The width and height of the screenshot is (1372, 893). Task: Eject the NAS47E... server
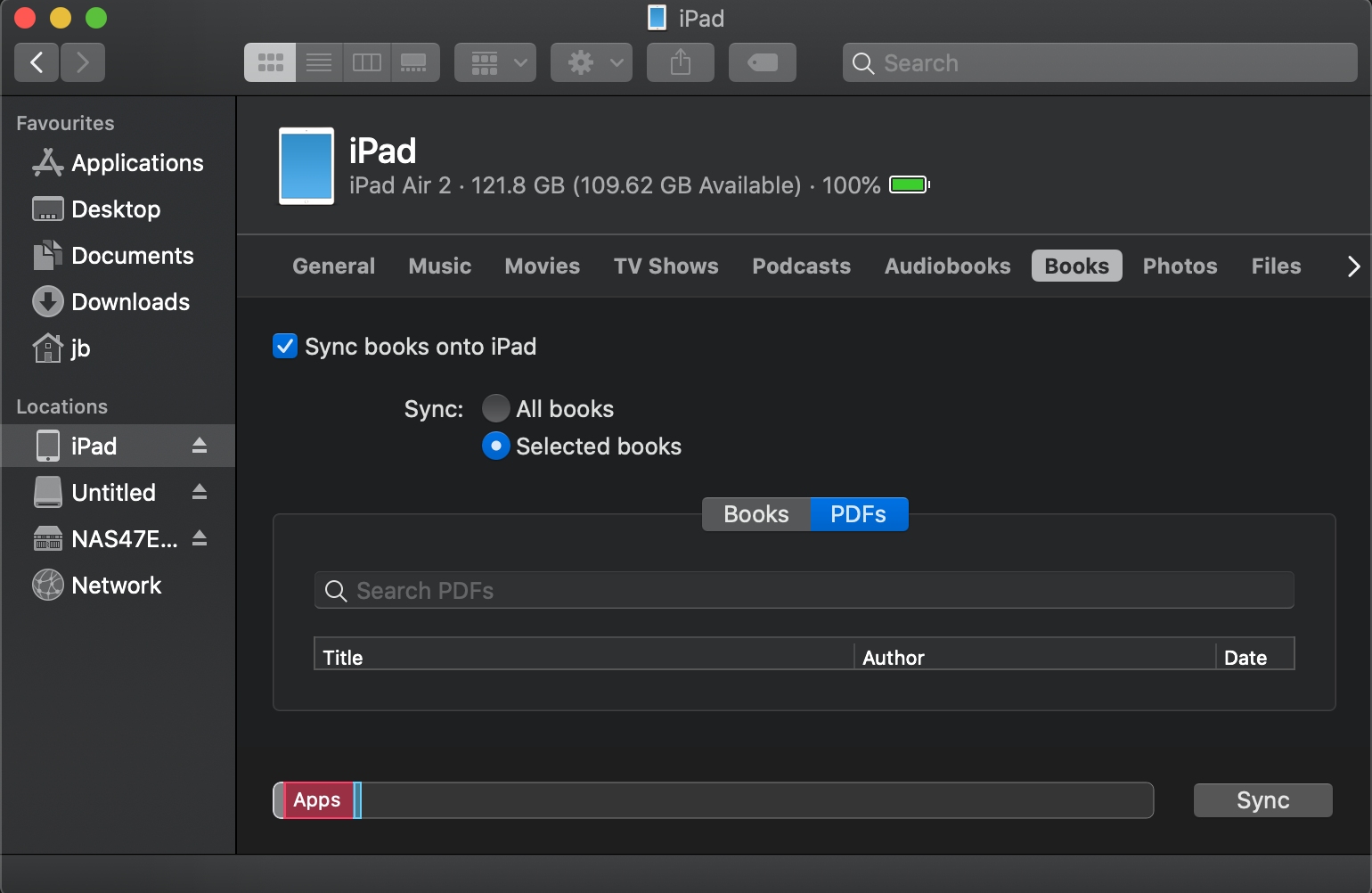click(x=200, y=538)
